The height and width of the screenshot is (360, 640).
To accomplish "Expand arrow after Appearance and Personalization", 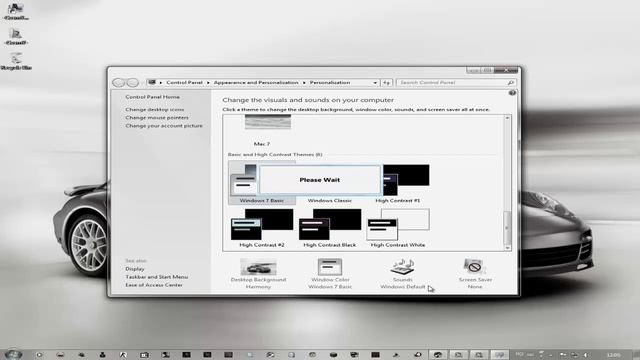I will [304, 82].
